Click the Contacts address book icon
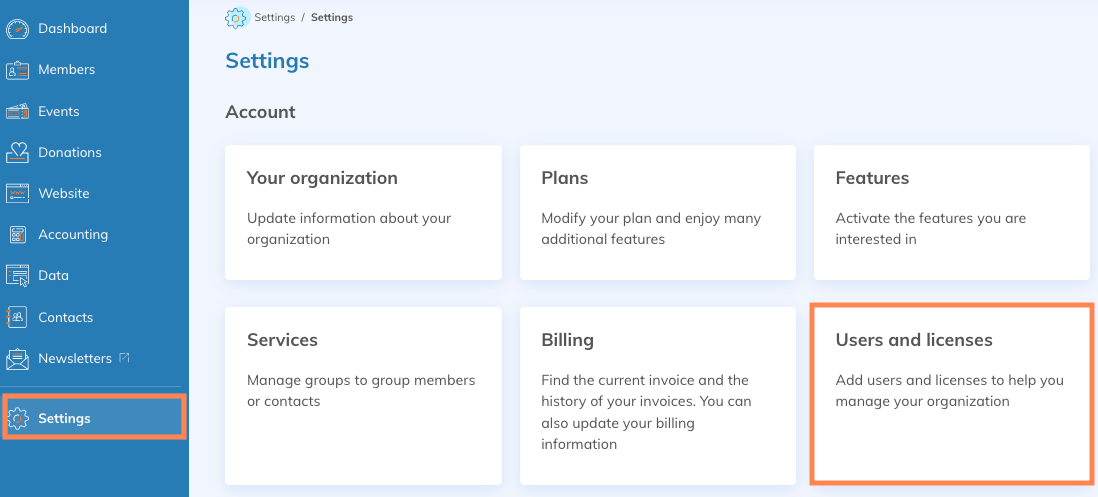The width and height of the screenshot is (1098, 497). click(18, 317)
